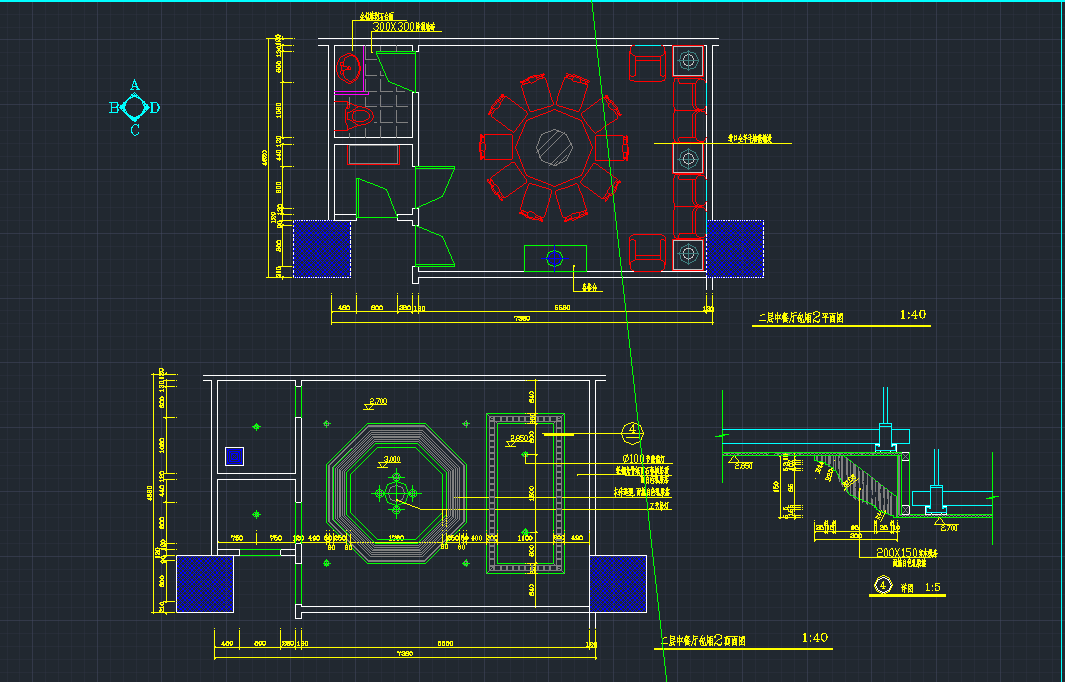Select the chandelier symbol in octagon center
This screenshot has height=682, width=1065.
coord(396,493)
